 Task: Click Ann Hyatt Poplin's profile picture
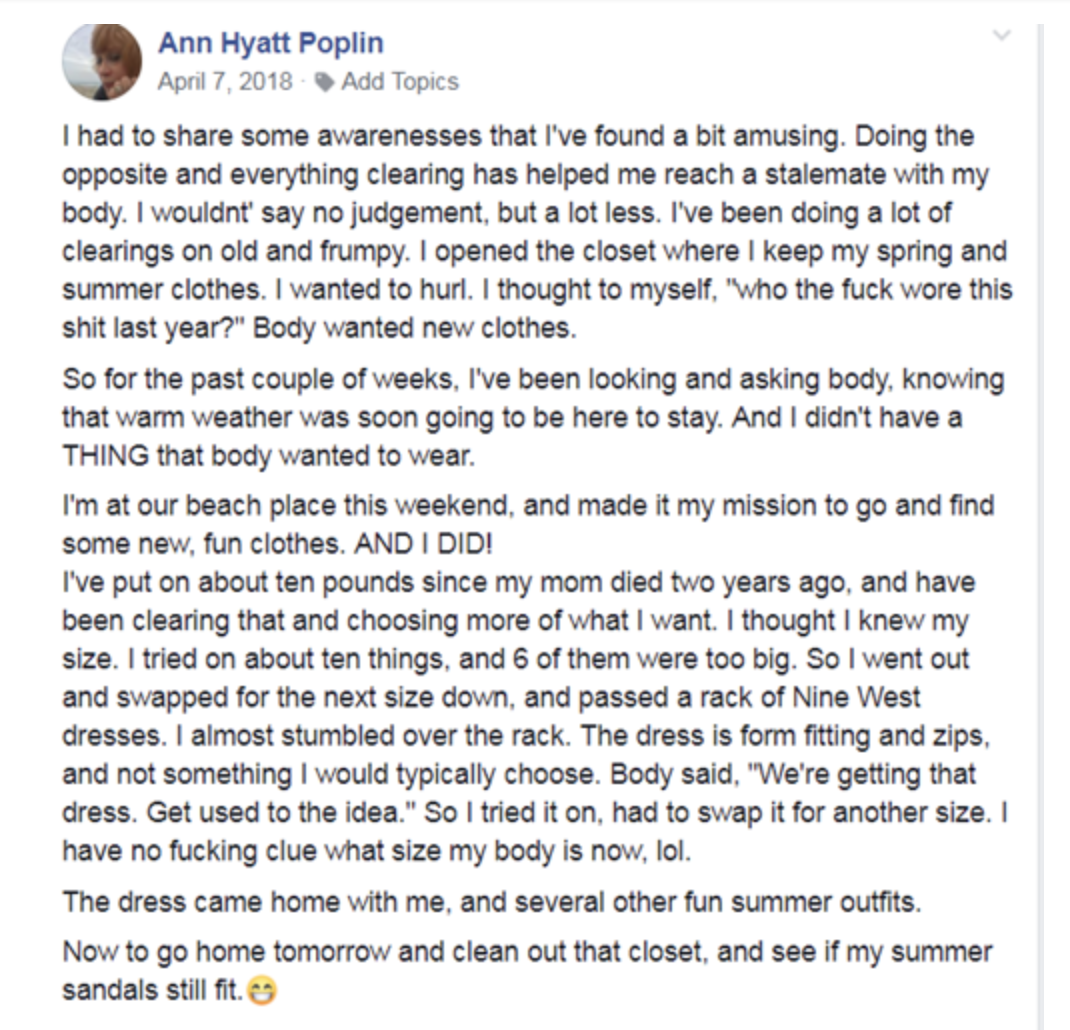(102, 62)
